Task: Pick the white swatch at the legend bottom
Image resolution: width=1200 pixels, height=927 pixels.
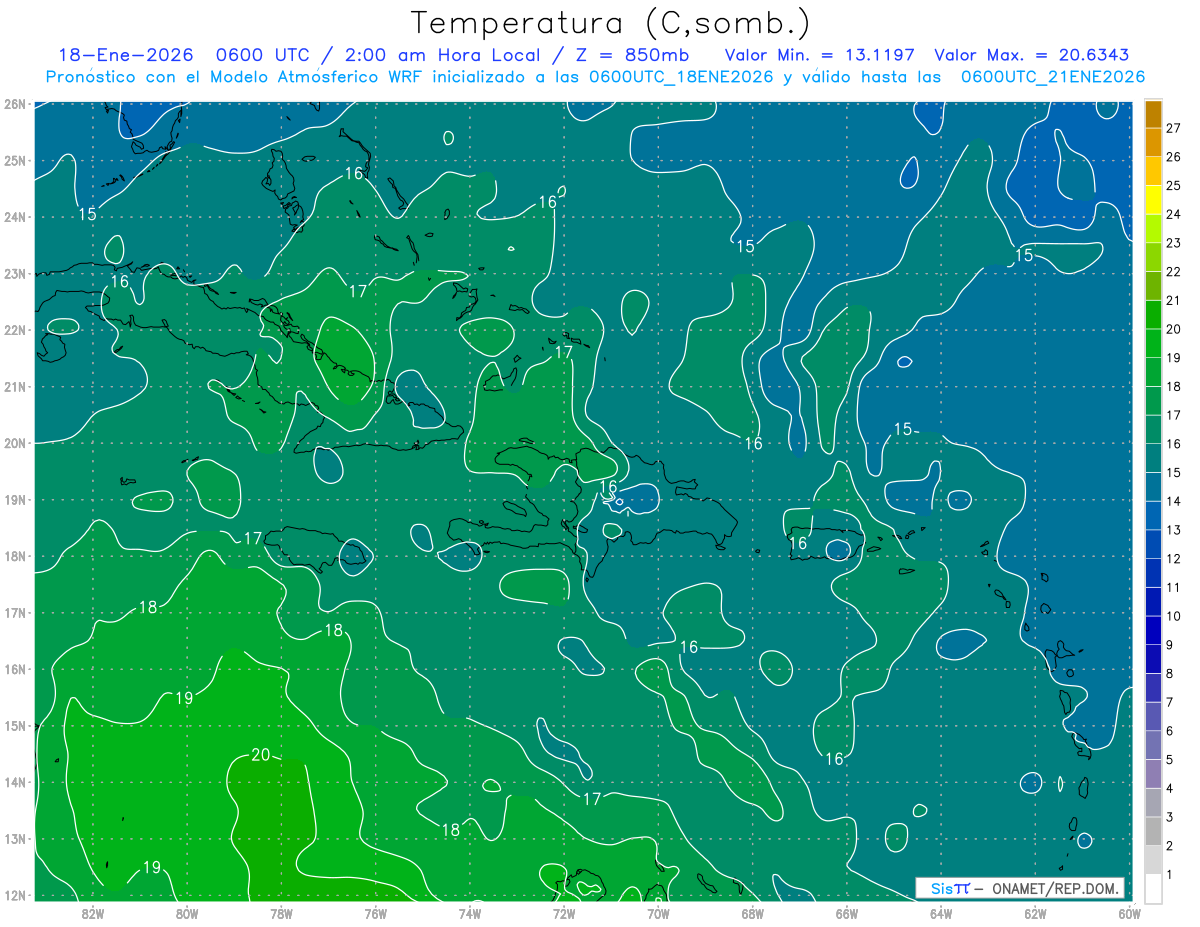Action: click(1153, 889)
